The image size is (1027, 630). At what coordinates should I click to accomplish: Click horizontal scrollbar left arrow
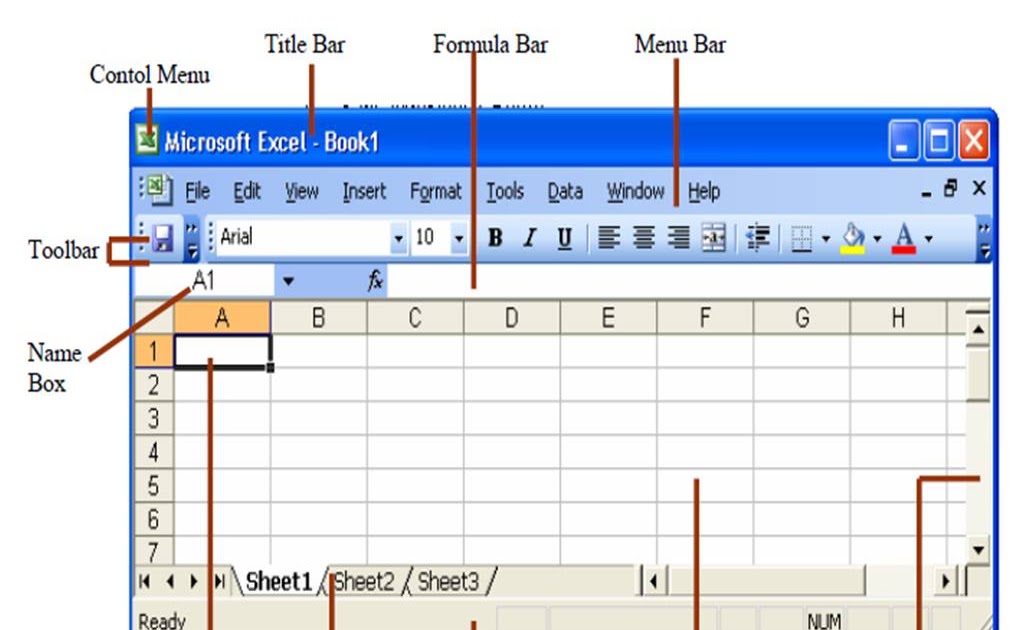[x=653, y=581]
